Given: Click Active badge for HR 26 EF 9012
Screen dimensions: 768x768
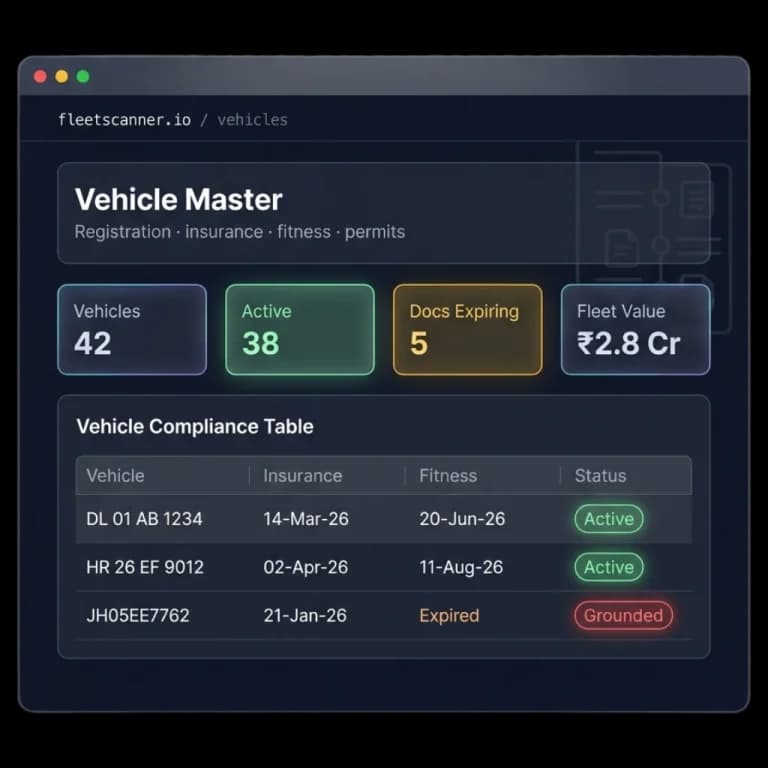Looking at the screenshot, I should [x=609, y=567].
